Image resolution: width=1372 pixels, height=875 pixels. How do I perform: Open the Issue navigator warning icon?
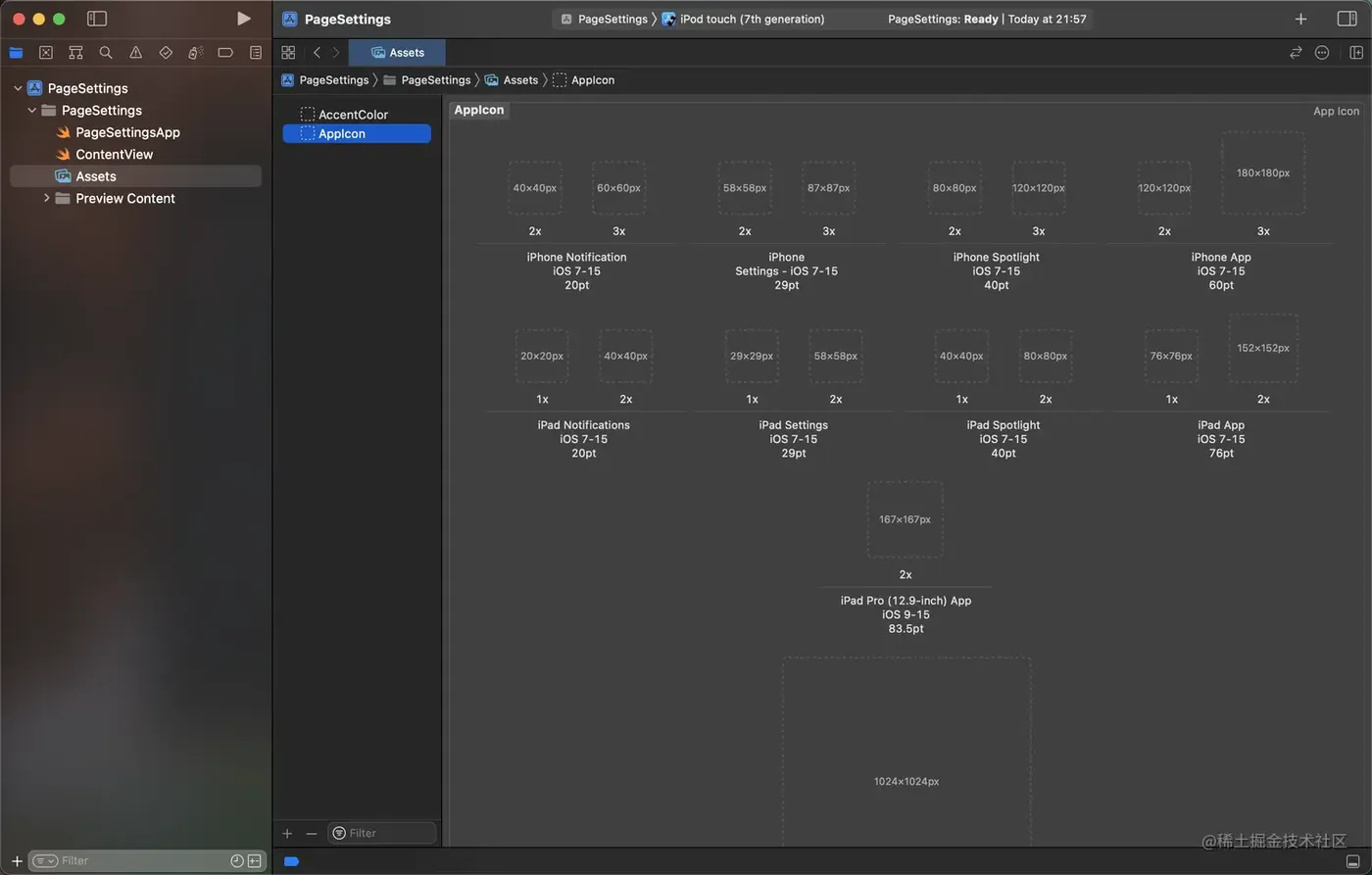[136, 53]
